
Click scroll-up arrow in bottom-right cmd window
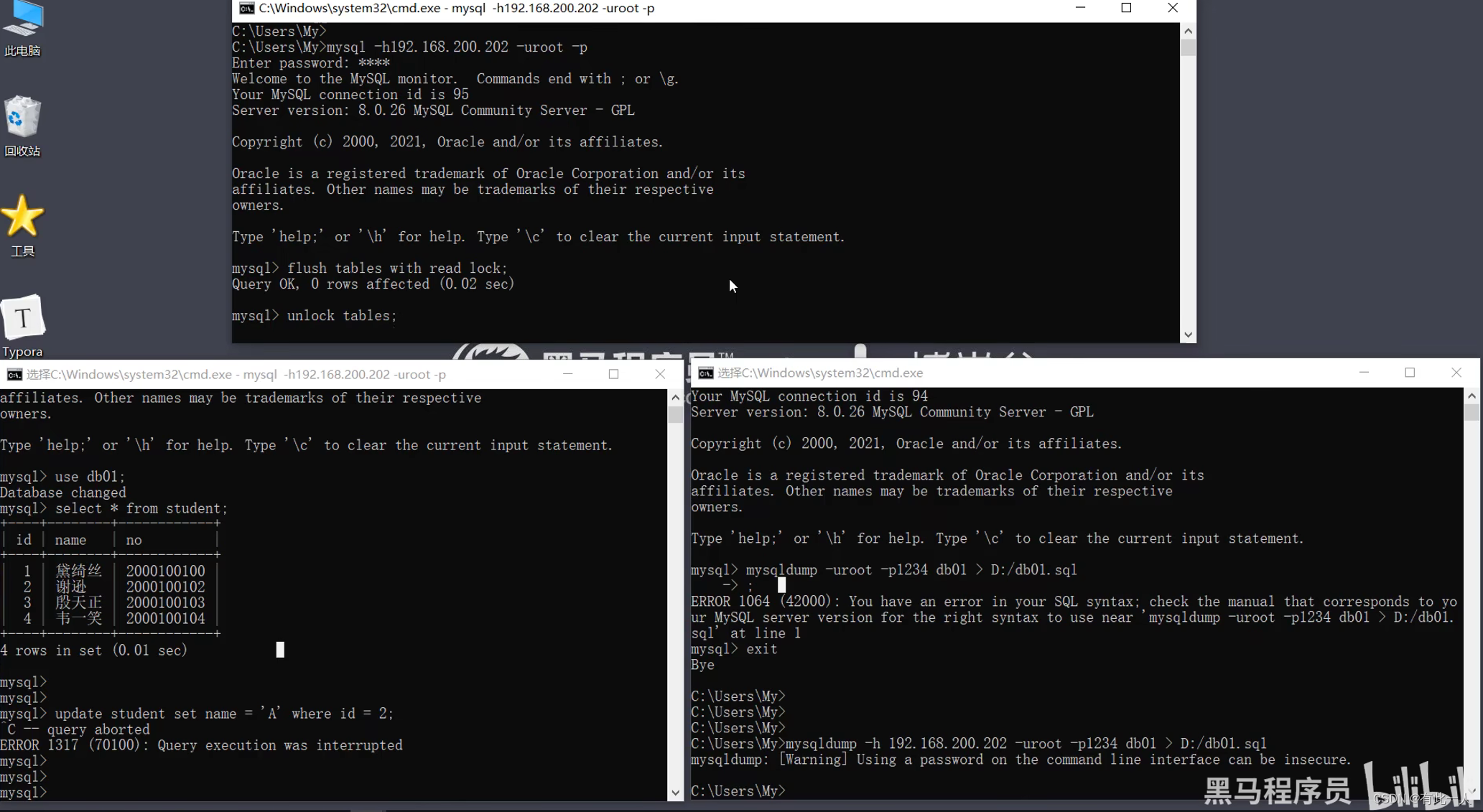1472,396
